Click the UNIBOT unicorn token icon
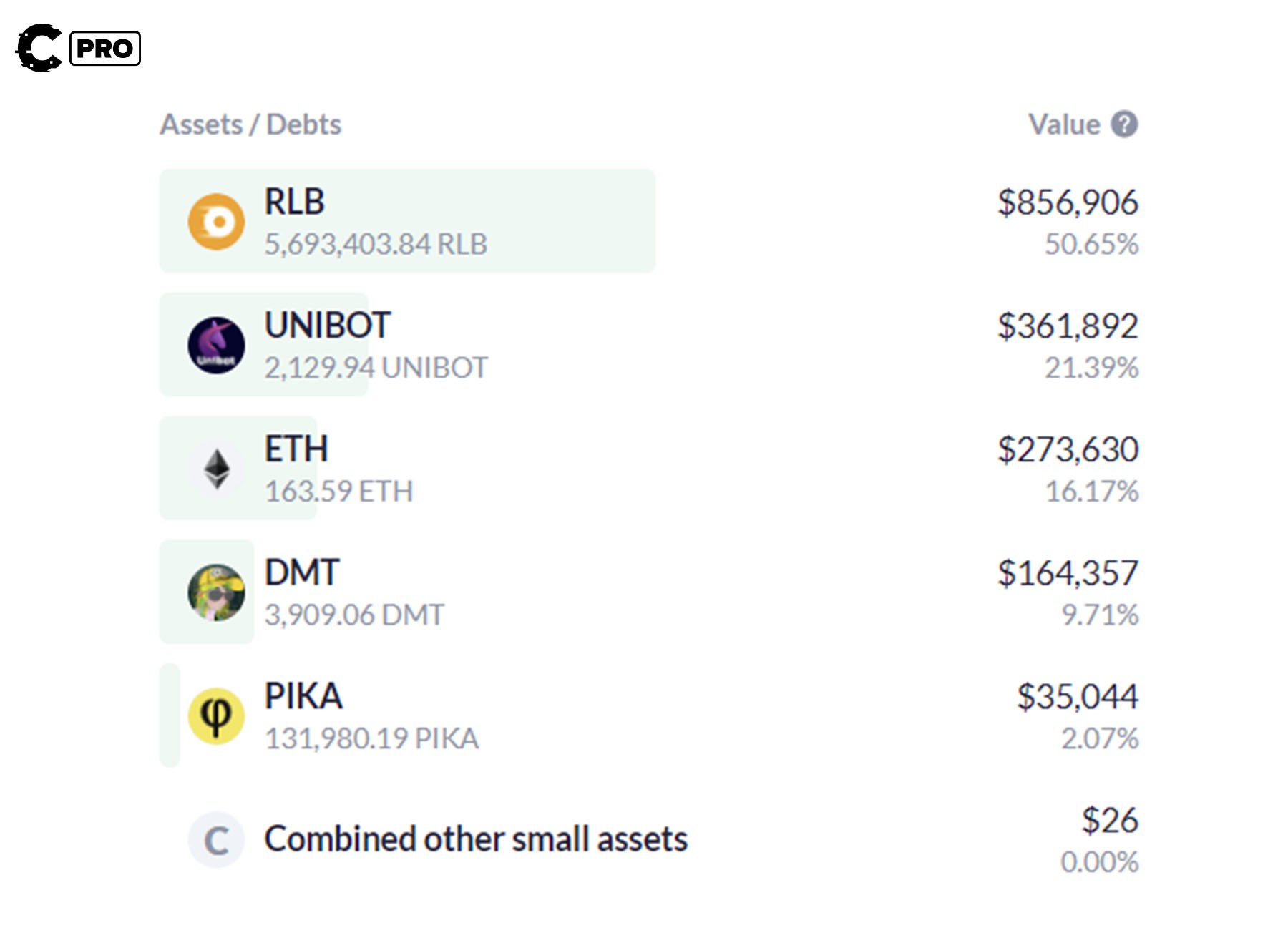Viewport: 1288px width, 933px height. pos(216,345)
